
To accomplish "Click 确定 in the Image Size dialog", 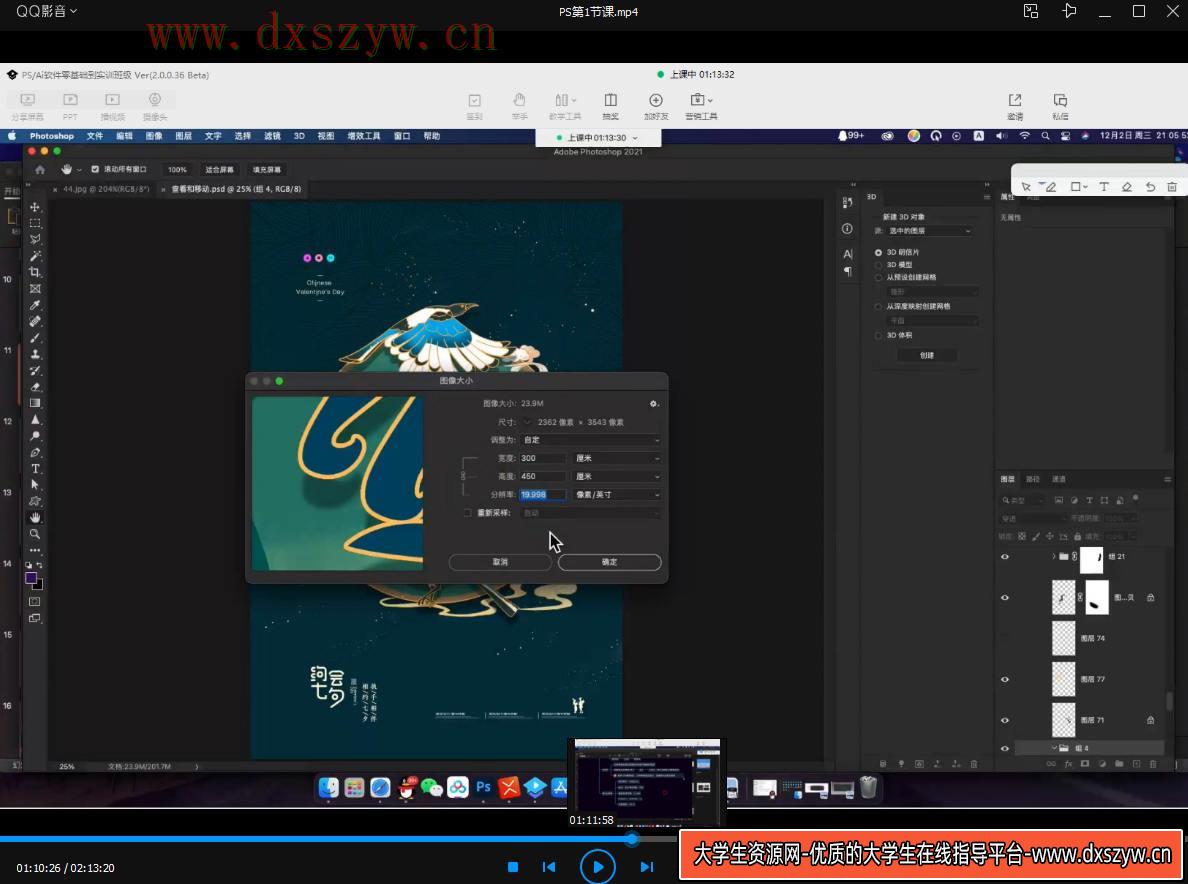I will coord(610,562).
